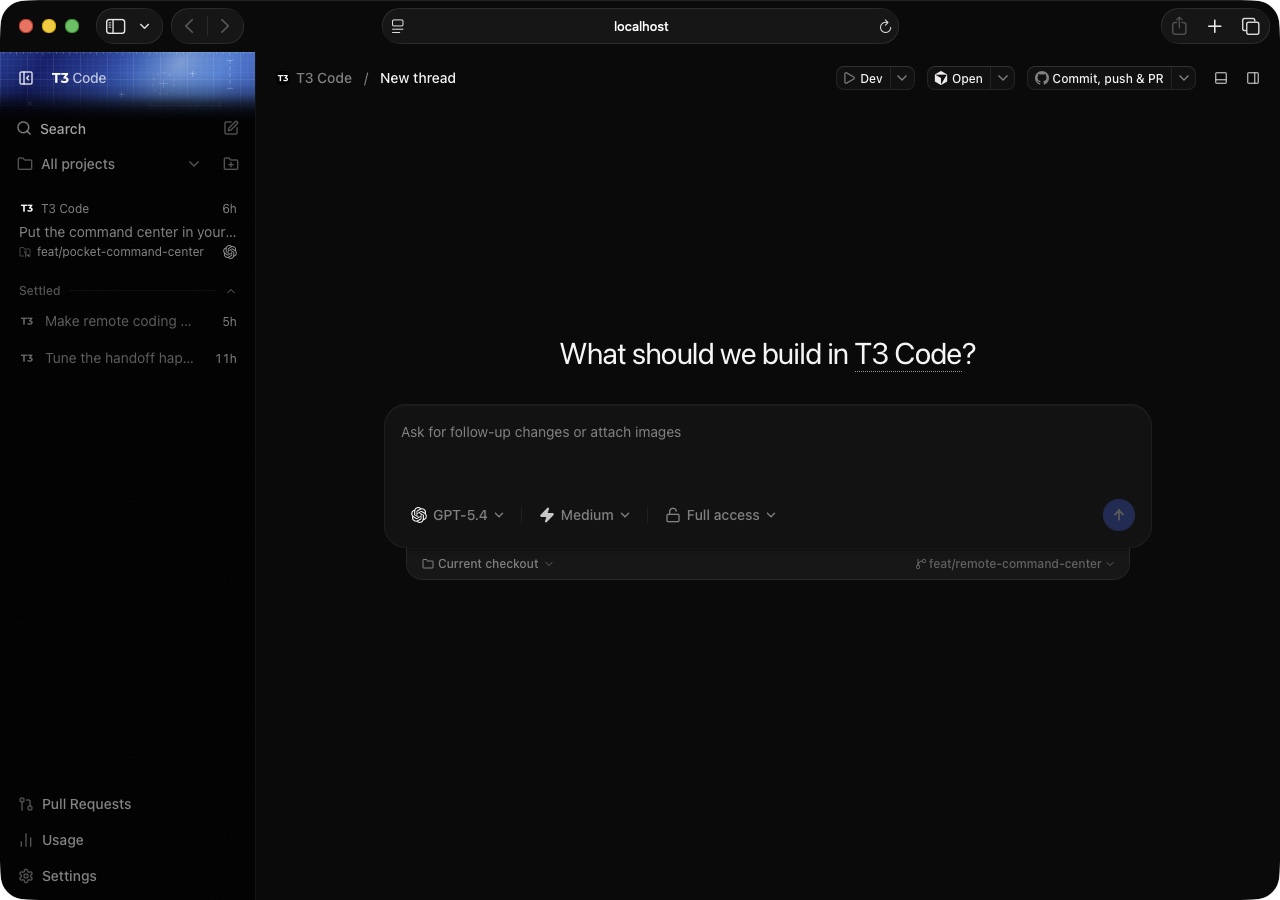
Task: Click the Search magnifier in sidebar
Action: 25,128
